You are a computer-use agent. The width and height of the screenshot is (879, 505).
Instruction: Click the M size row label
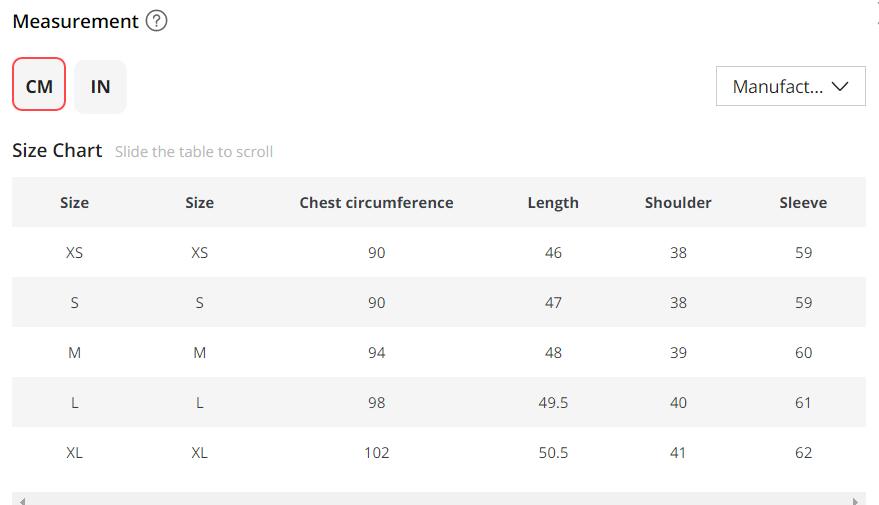pos(74,353)
